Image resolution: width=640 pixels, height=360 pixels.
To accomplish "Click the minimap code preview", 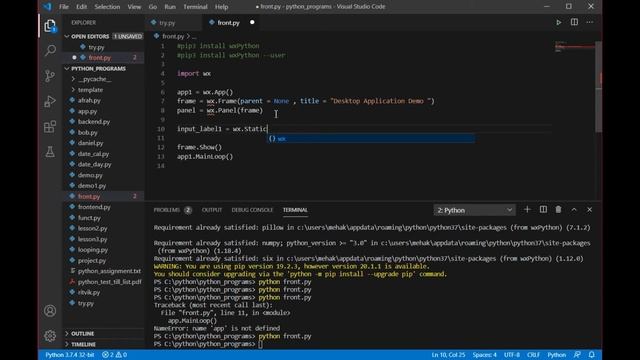I will [574, 47].
